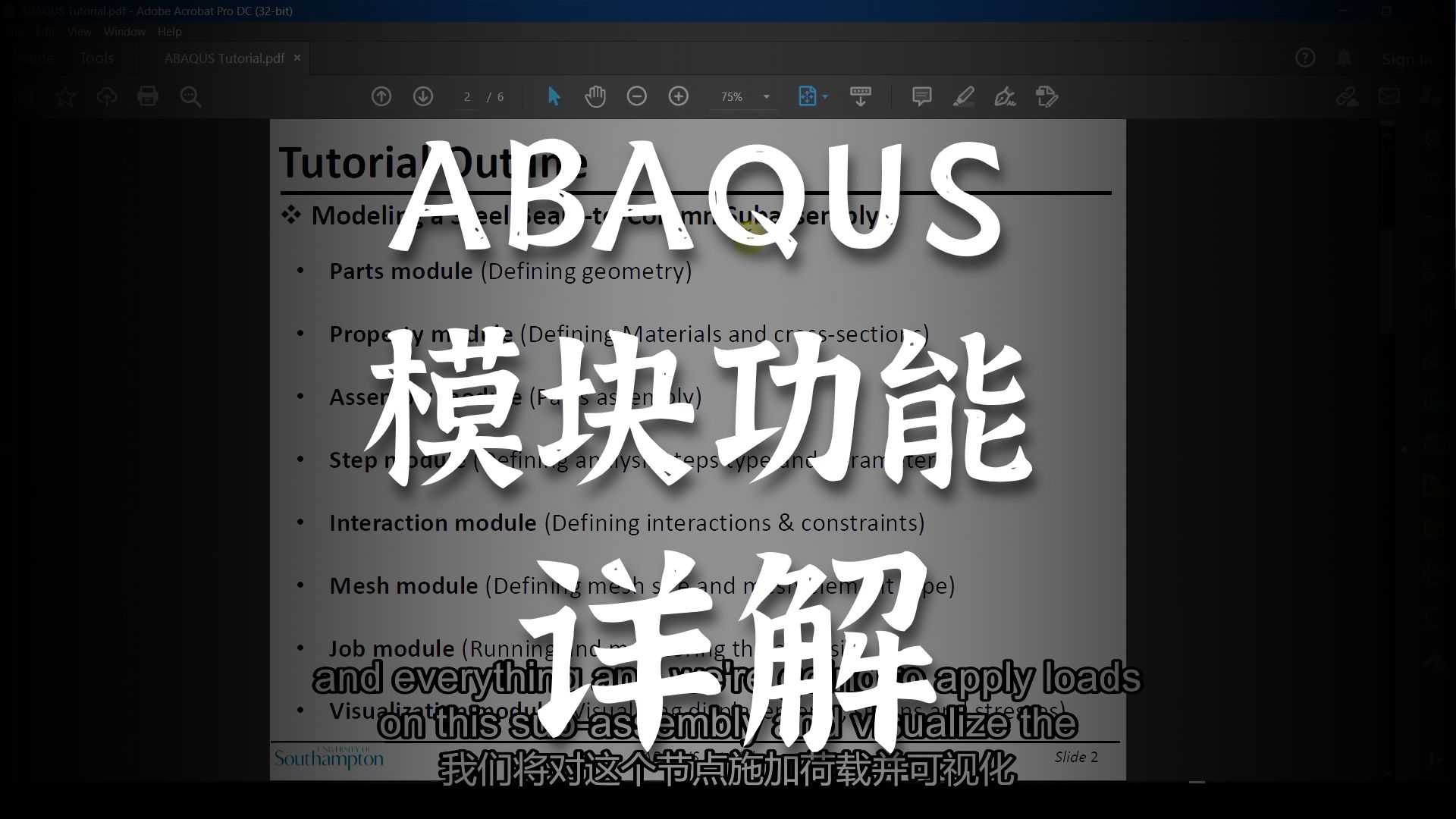
Task: Go to previous page arrow
Action: click(x=381, y=96)
